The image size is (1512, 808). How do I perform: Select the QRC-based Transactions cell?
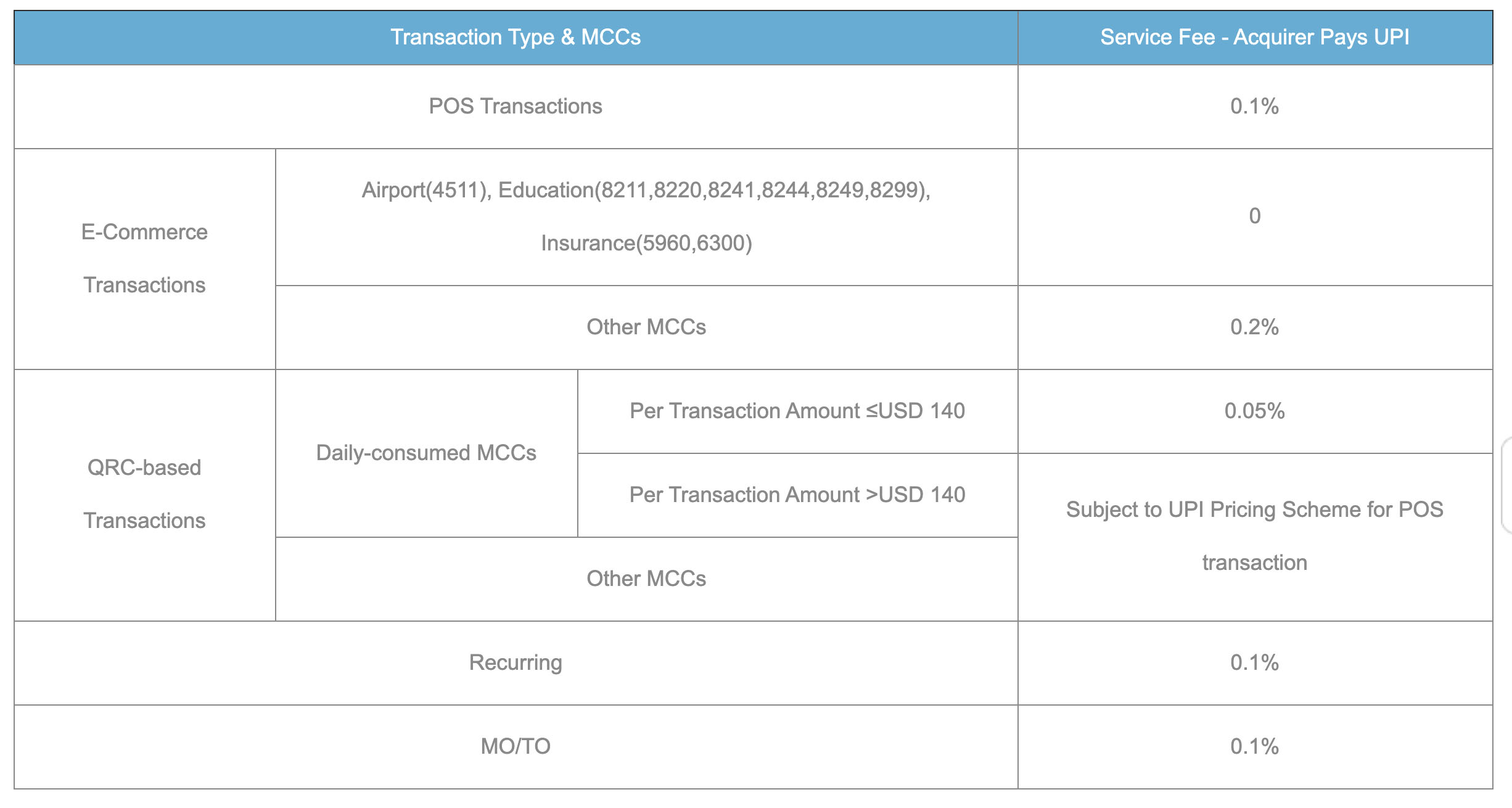[x=144, y=495]
